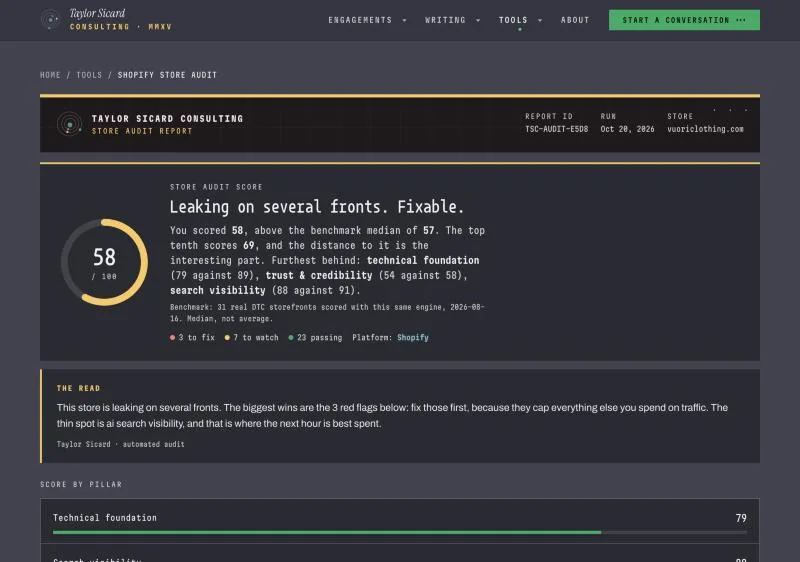Viewport: 800px width, 562px height.
Task: Click benchmark note about 31 DTC storefronts
Action: point(327,313)
